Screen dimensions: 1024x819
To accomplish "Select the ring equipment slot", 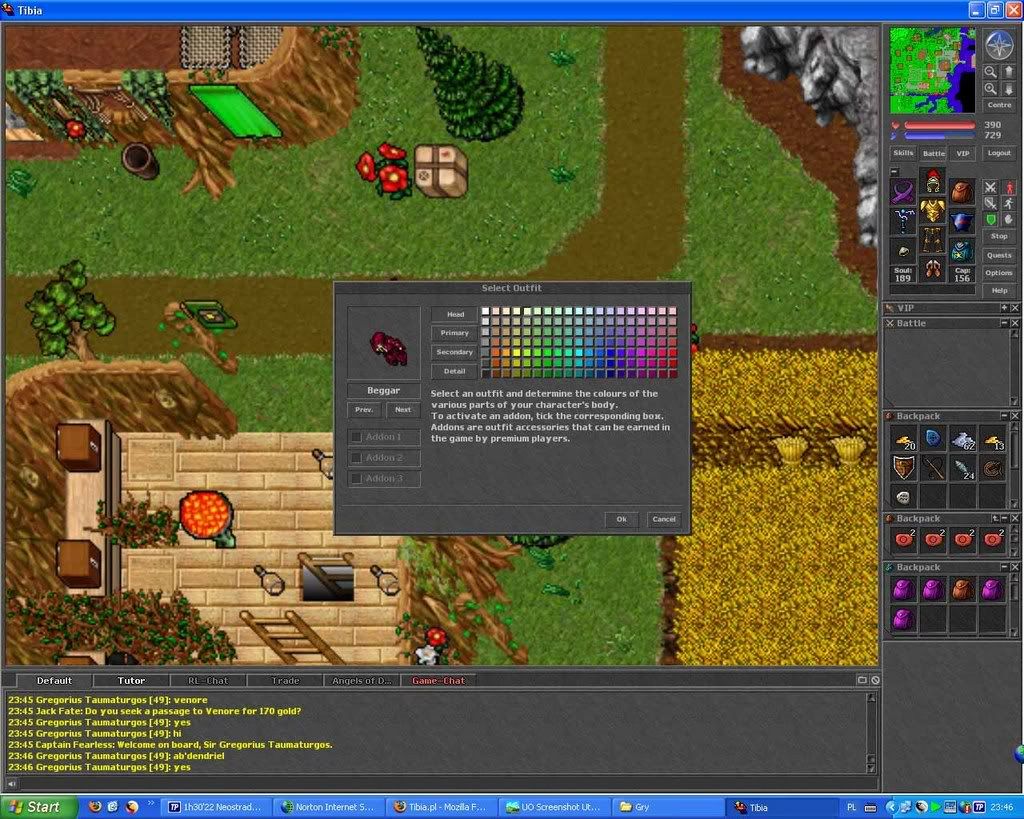I will pyautogui.click(x=903, y=251).
